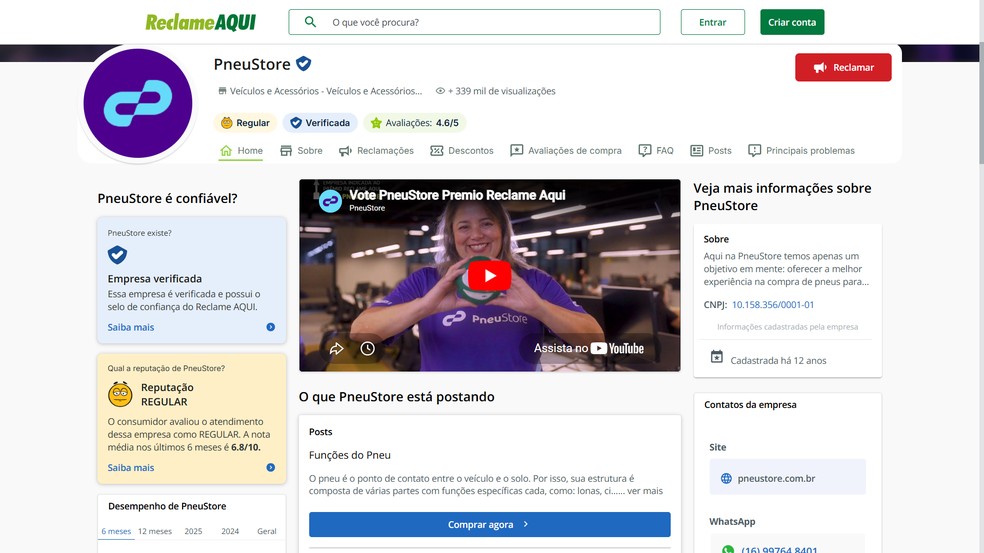Image resolution: width=984 pixels, height=553 pixels.
Task: Select the 6 meses performance tab
Action: click(x=116, y=531)
